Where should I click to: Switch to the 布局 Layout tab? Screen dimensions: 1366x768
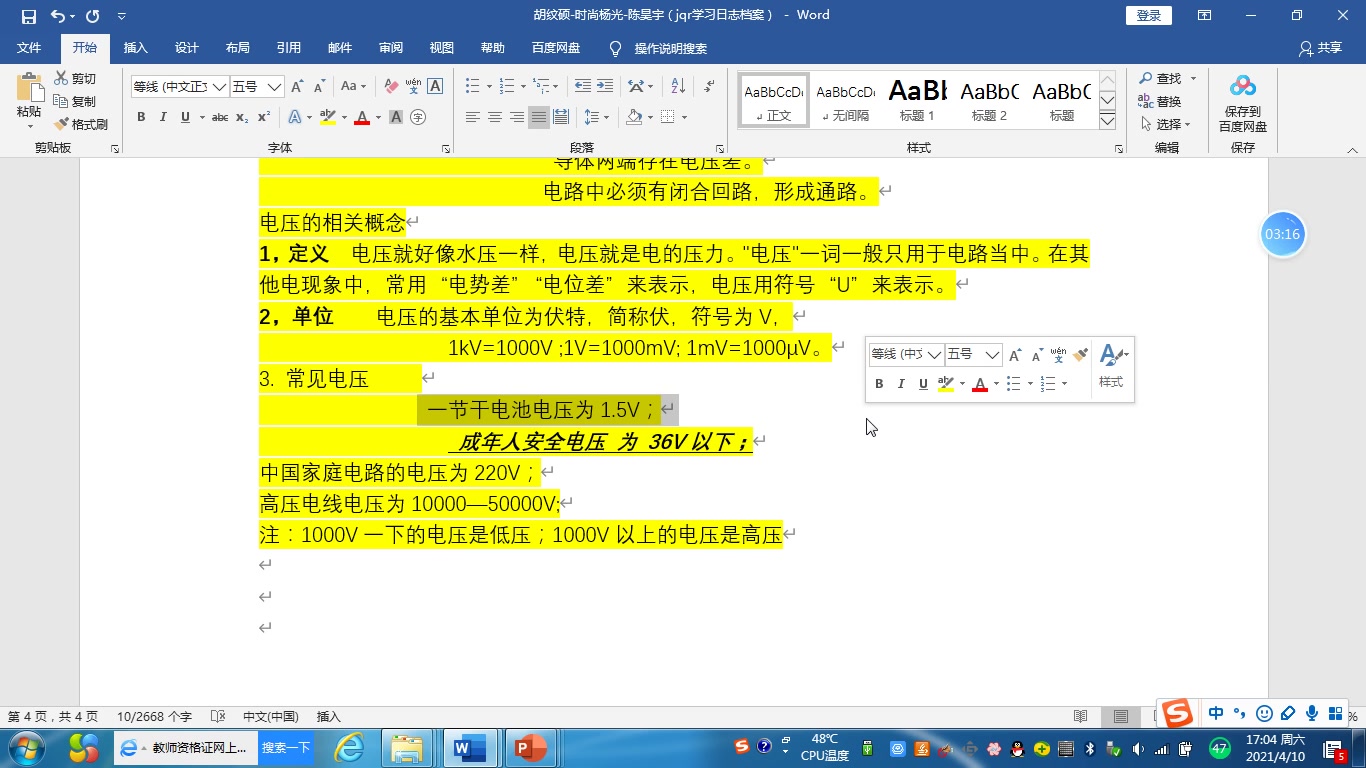[238, 48]
